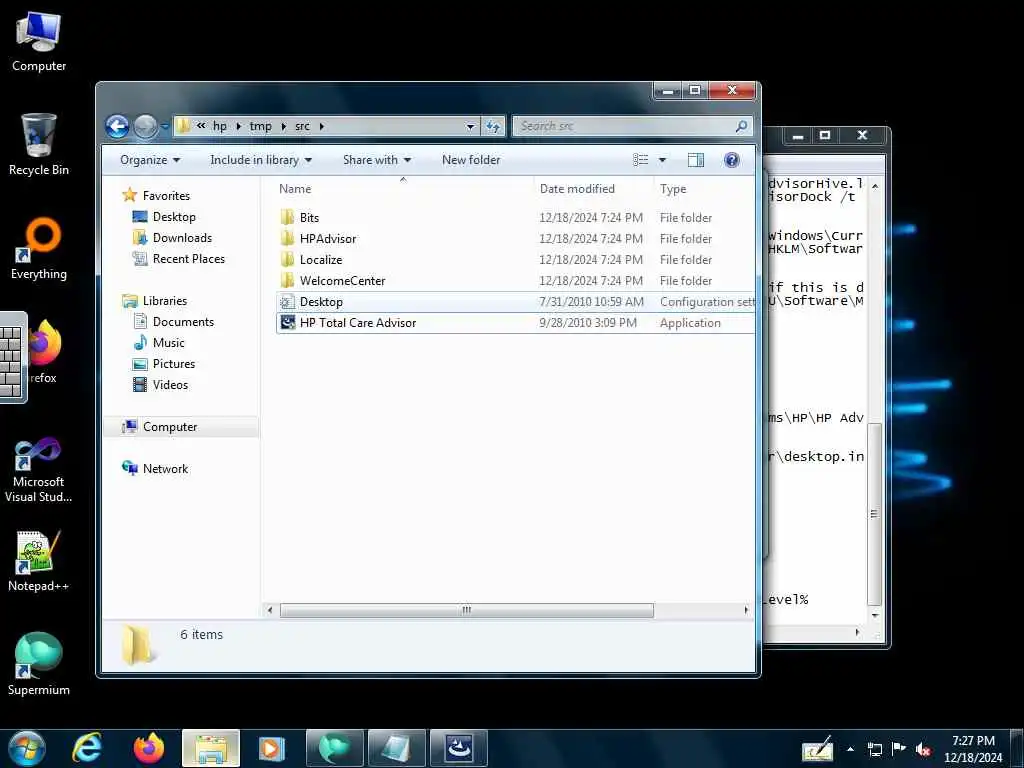Click the change view icon

coord(641,160)
